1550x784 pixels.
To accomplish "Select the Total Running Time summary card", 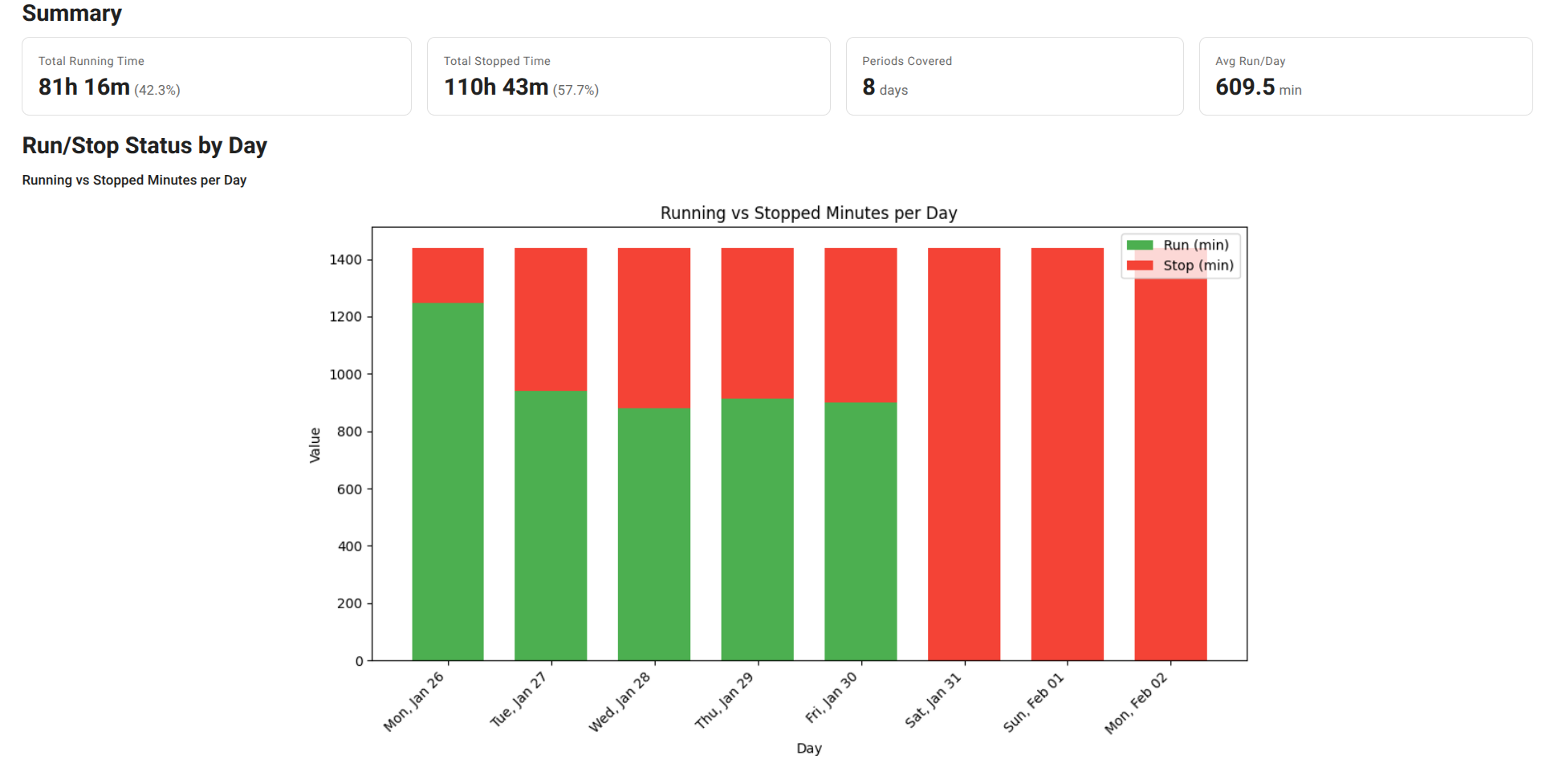I will tap(216, 76).
